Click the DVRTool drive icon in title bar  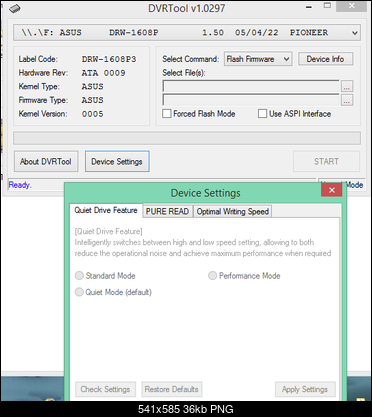14,9
